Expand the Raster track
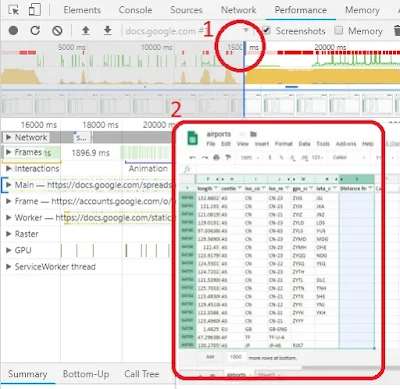This screenshot has height=389, width=400. pos(9,234)
